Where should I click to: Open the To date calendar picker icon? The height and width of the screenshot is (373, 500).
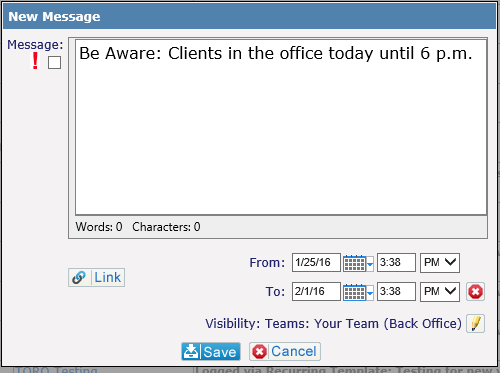click(x=355, y=292)
